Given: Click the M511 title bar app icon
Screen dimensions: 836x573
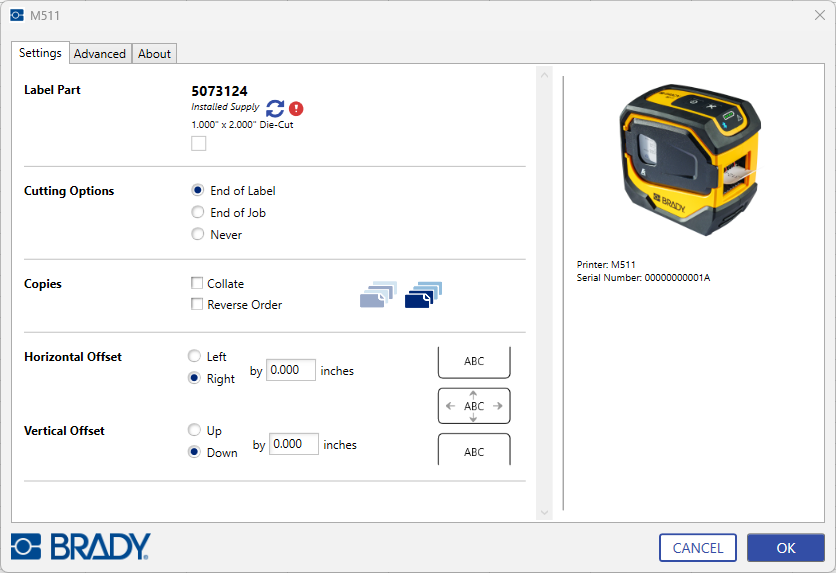Looking at the screenshot, I should (17, 15).
